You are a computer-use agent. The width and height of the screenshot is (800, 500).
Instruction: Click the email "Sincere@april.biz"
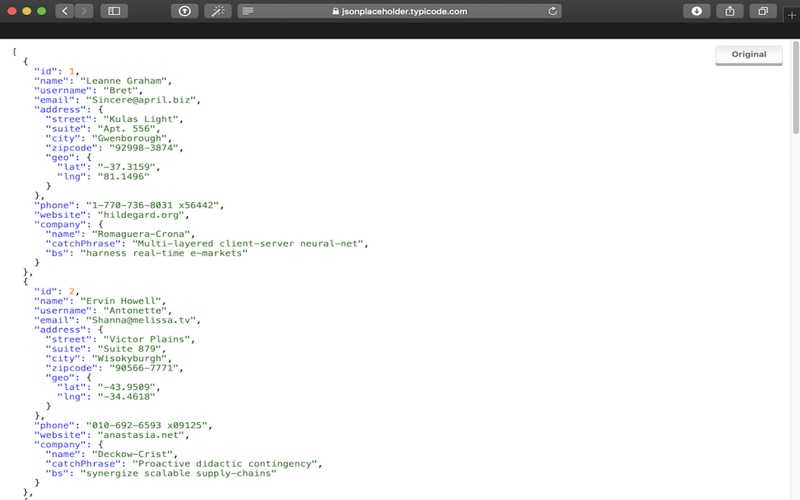(x=141, y=100)
